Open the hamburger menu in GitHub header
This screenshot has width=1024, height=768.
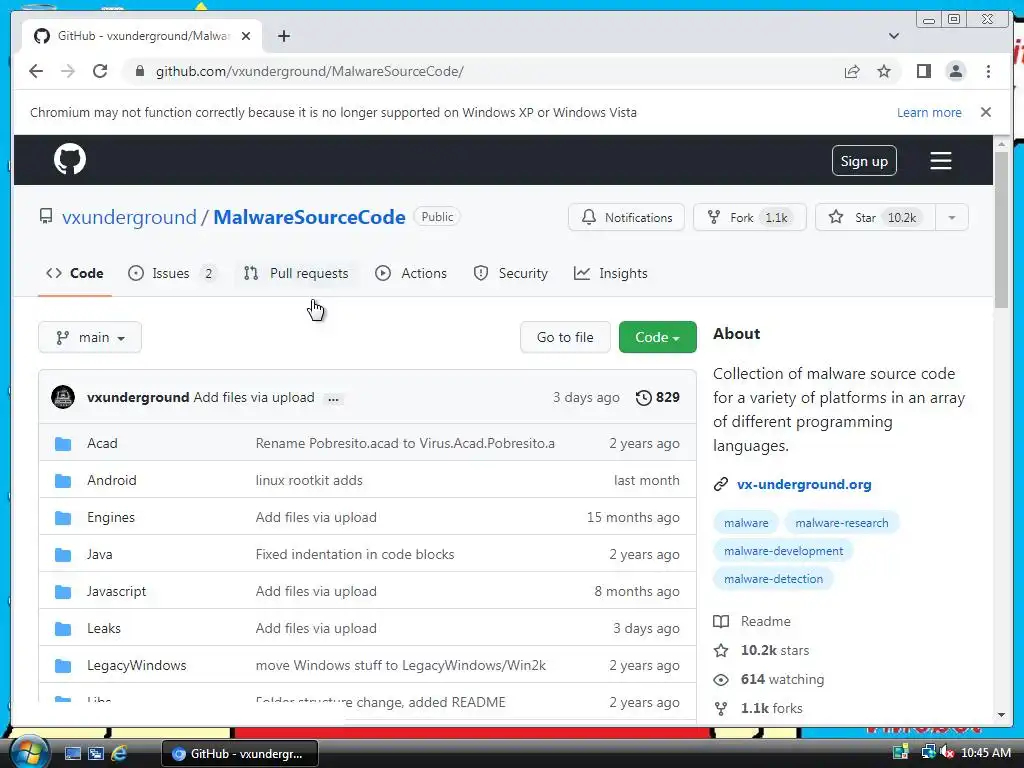tap(940, 161)
